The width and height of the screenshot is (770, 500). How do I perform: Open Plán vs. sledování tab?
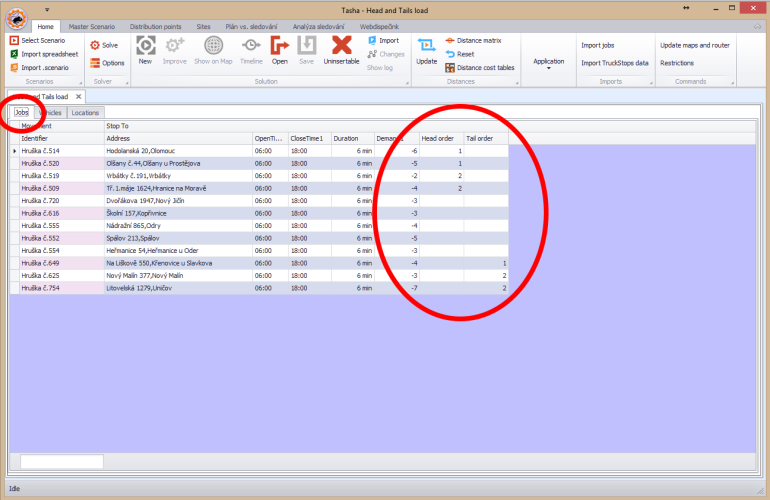pyautogui.click(x=251, y=27)
